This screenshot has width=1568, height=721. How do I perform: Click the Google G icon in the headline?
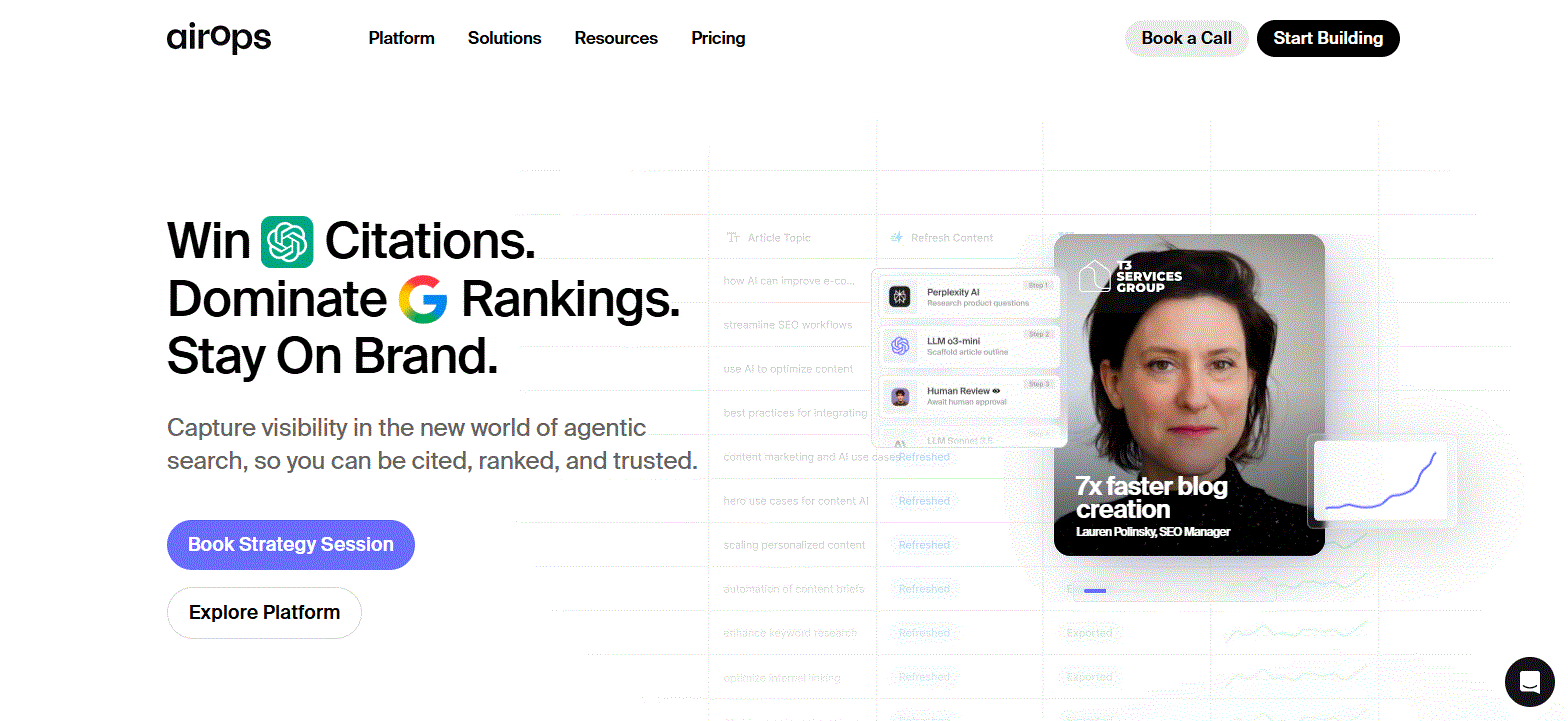[x=423, y=299]
